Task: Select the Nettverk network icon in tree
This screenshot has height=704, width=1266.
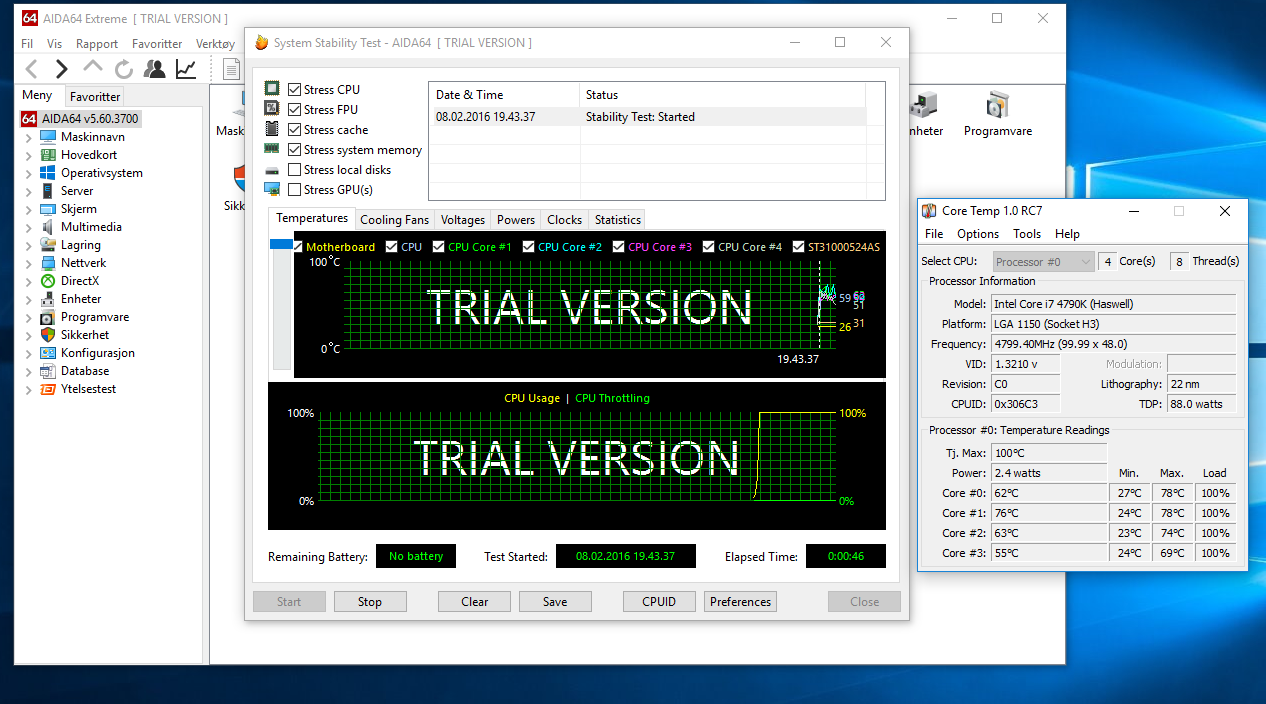Action: tap(48, 263)
